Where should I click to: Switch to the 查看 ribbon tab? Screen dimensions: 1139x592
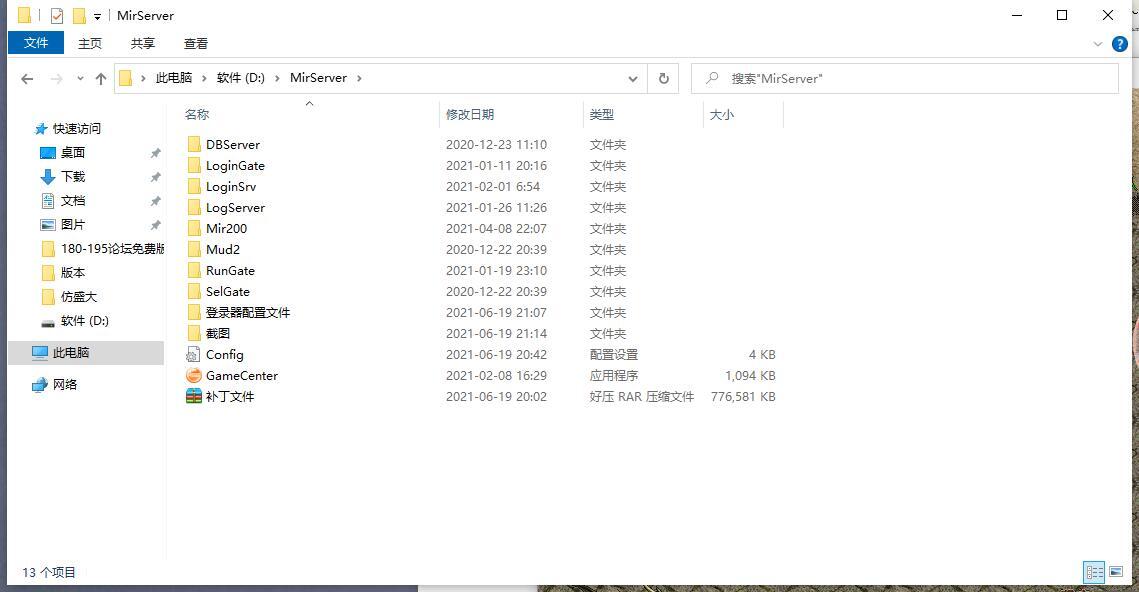coord(195,43)
